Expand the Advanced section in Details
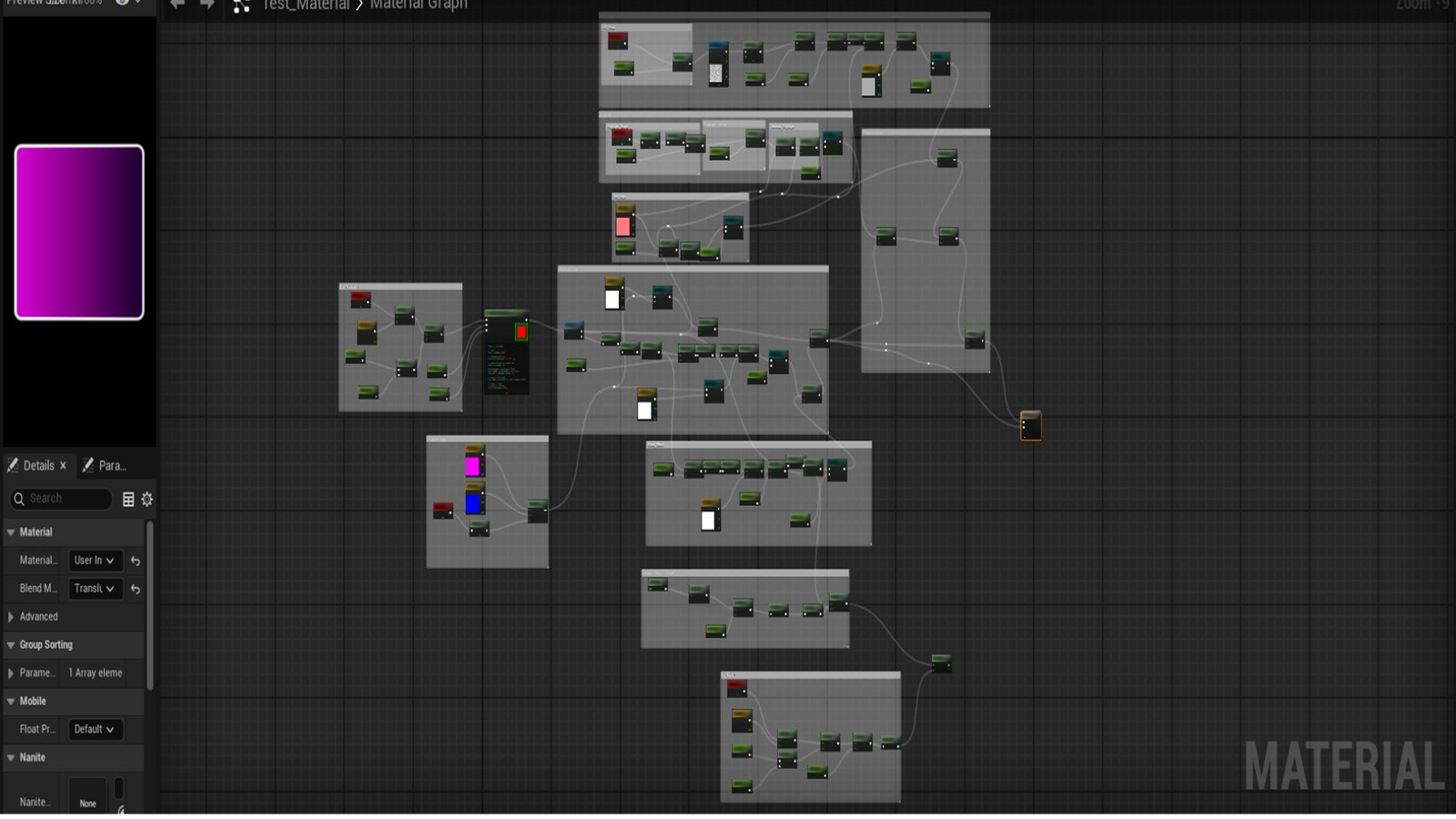This screenshot has width=1456, height=819. pos(38,616)
